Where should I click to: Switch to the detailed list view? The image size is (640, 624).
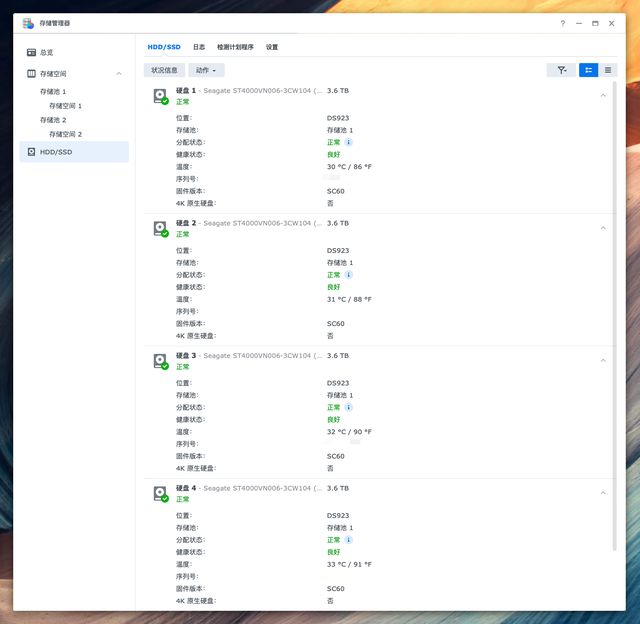(x=588, y=70)
